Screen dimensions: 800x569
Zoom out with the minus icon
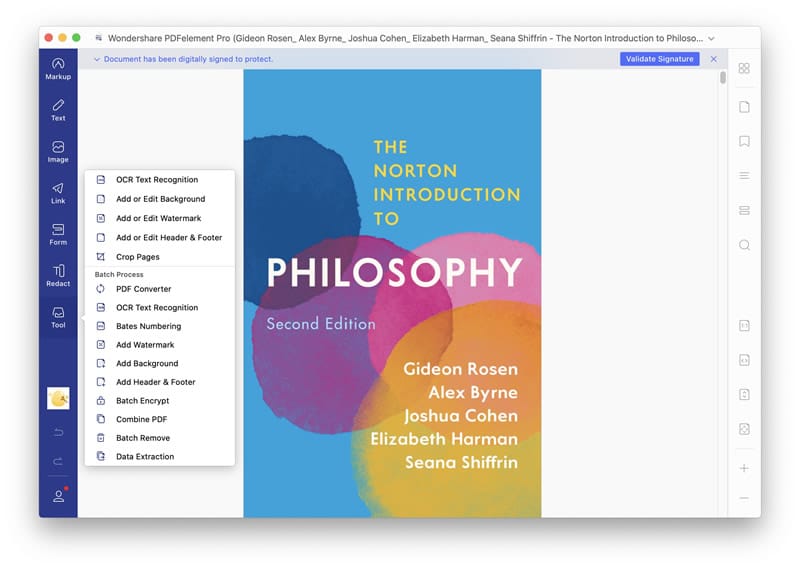point(744,498)
